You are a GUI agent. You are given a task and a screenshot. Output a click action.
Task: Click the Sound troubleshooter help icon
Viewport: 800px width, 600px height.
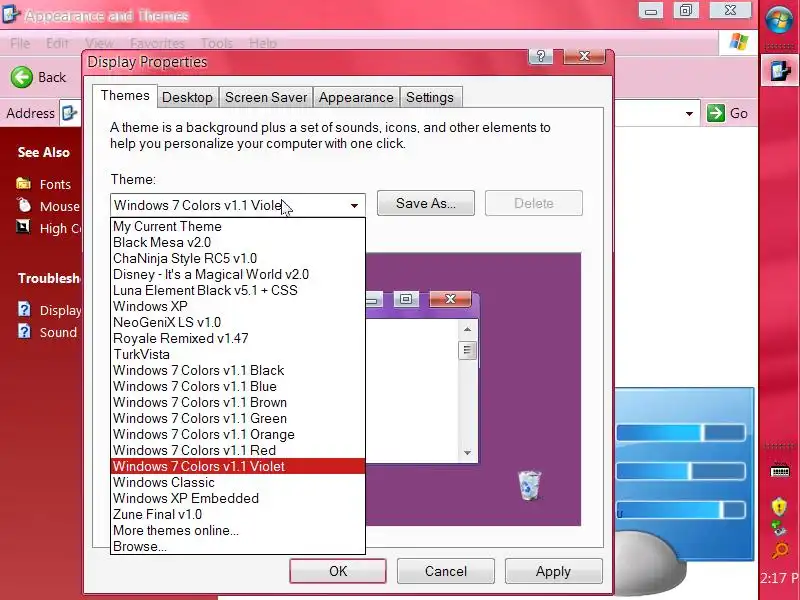pos(24,331)
